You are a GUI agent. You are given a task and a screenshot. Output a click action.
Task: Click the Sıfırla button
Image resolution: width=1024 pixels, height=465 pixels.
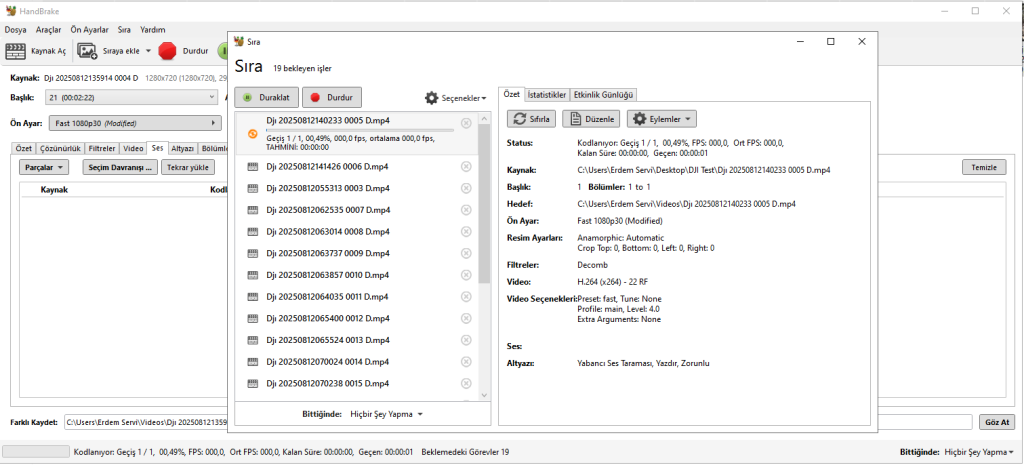pyautogui.click(x=532, y=119)
